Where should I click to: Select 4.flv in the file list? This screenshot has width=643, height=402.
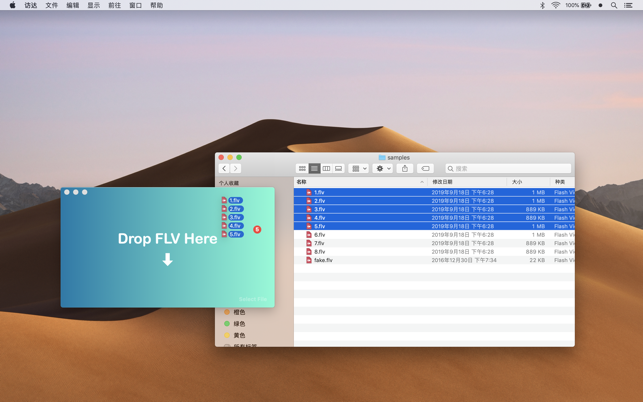click(x=434, y=217)
